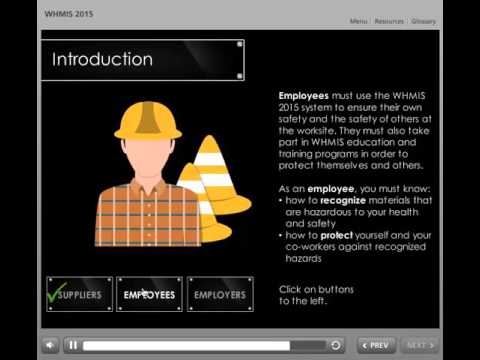The width and height of the screenshot is (480, 360).
Task: Select the Employees button
Action: point(149,294)
